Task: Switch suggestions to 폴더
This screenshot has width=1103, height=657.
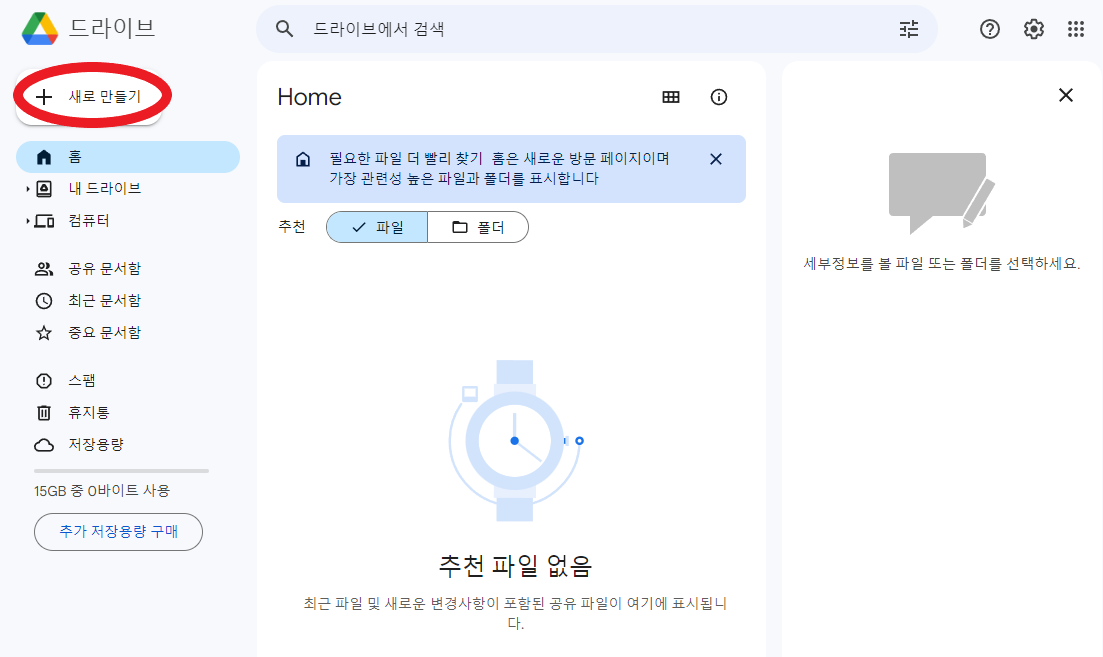Action: point(478,227)
